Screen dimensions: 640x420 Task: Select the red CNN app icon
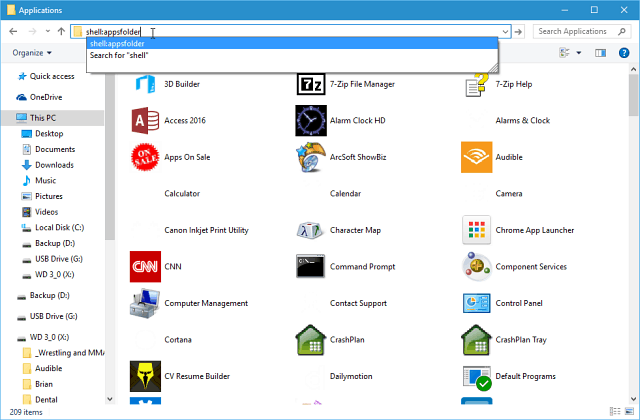[145, 267]
